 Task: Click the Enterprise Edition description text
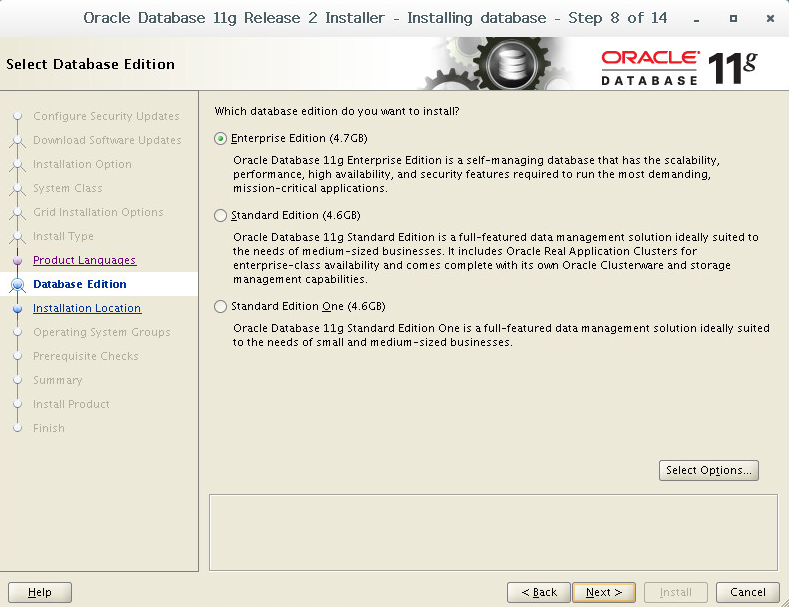(477, 174)
